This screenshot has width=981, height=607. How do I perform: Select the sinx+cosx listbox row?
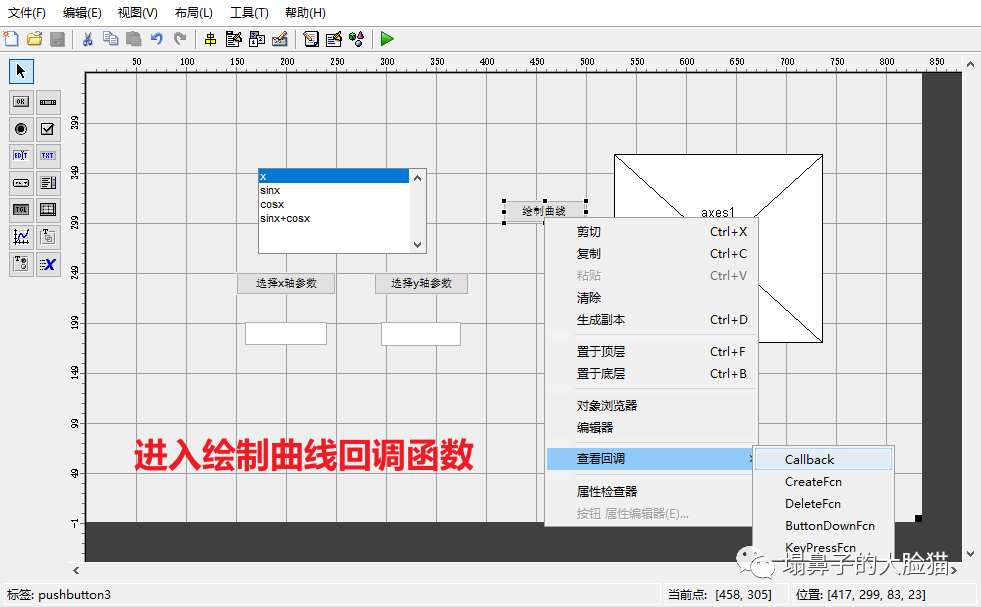click(334, 218)
